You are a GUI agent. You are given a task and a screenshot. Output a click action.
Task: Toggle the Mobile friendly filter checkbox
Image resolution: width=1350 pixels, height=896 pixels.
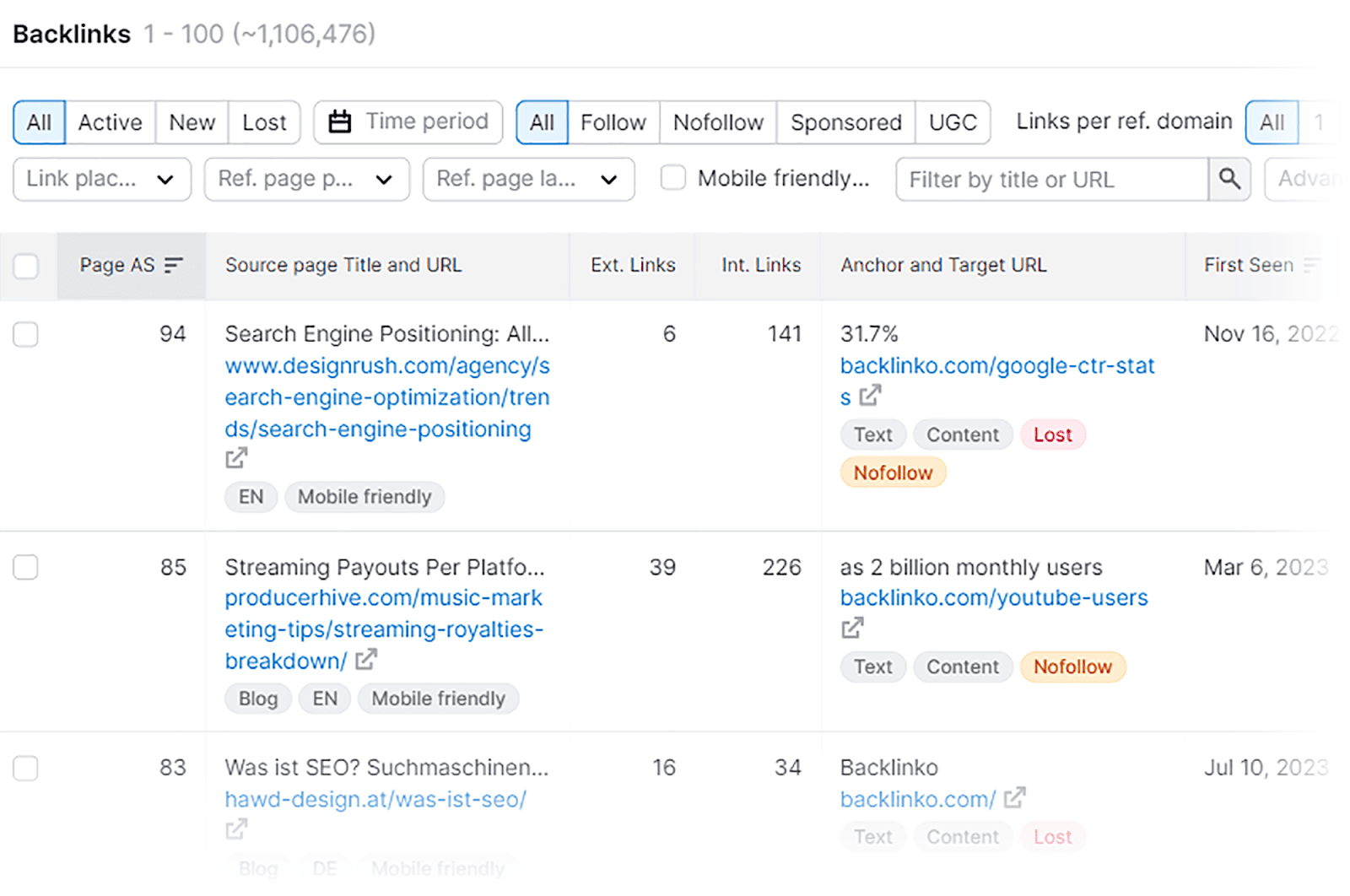coord(673,178)
